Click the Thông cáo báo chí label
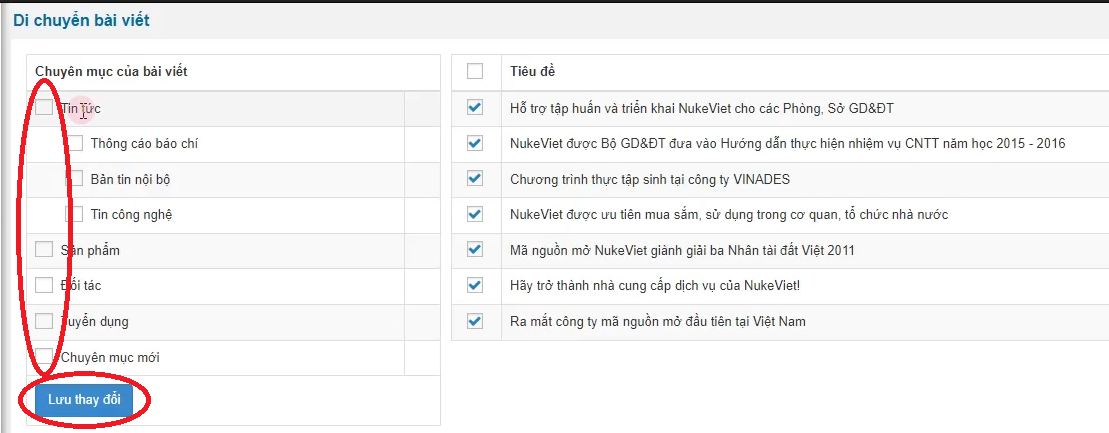Screen dimensions: 1109x433 tap(144, 144)
